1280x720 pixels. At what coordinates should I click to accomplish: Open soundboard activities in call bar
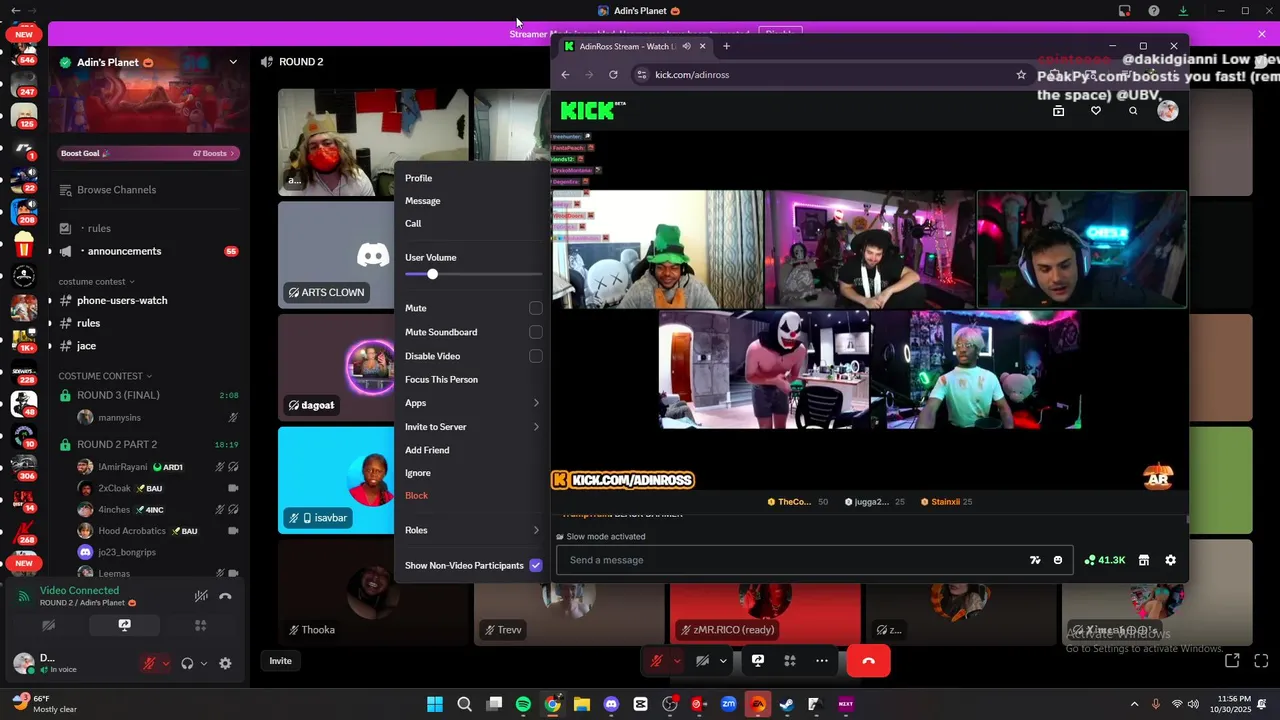[x=790, y=661]
